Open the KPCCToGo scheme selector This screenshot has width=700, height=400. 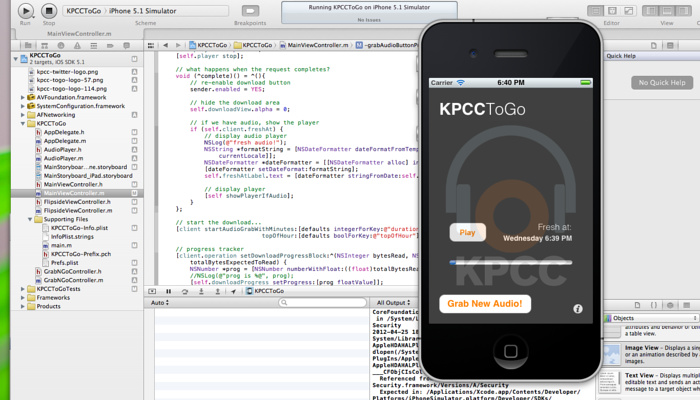click(x=83, y=11)
